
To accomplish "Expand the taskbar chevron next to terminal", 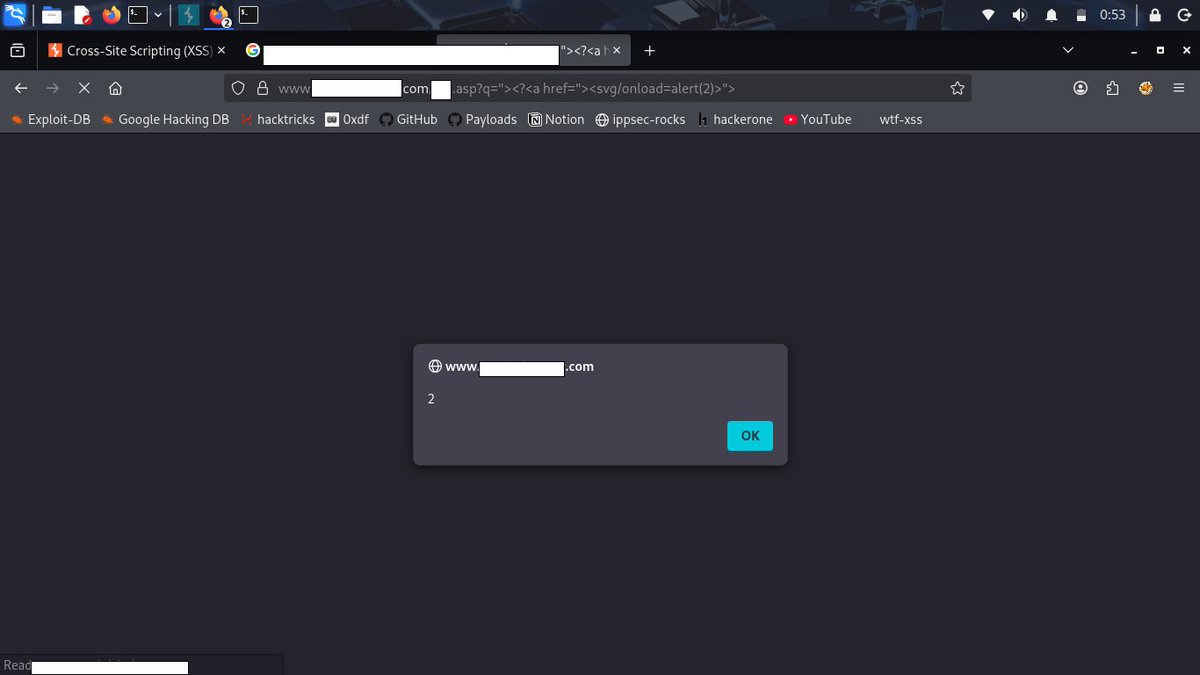I will click(x=157, y=15).
